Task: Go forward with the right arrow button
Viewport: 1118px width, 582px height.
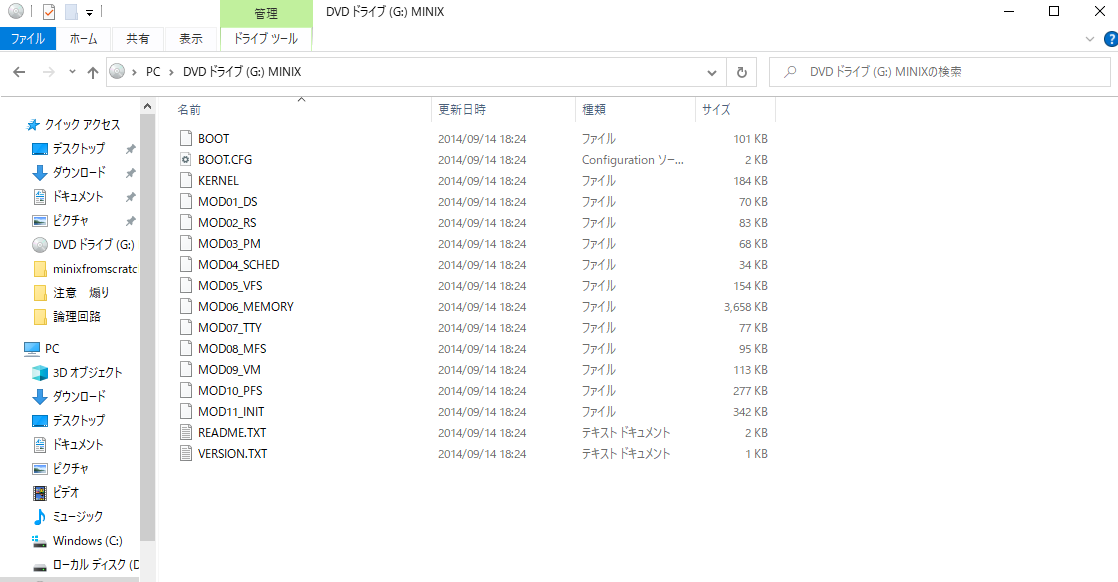Action: coord(48,72)
